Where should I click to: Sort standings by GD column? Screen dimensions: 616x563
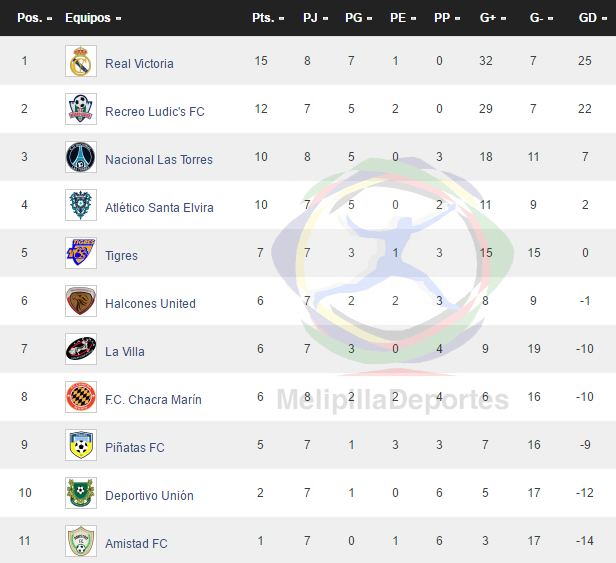tap(592, 18)
